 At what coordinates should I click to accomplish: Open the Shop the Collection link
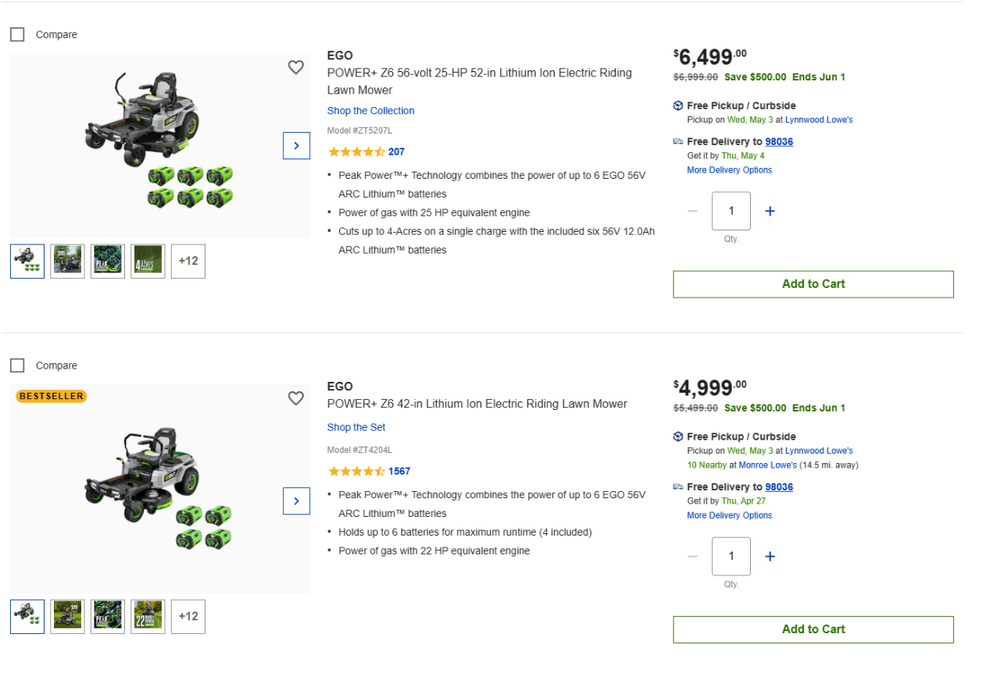(x=370, y=111)
